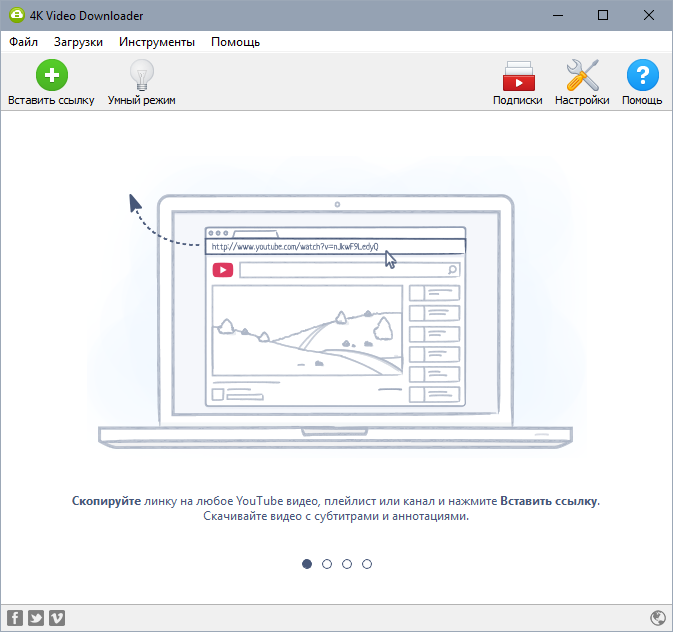Open Подписки subscriptions icon
This screenshot has height=632, width=673.
click(518, 76)
